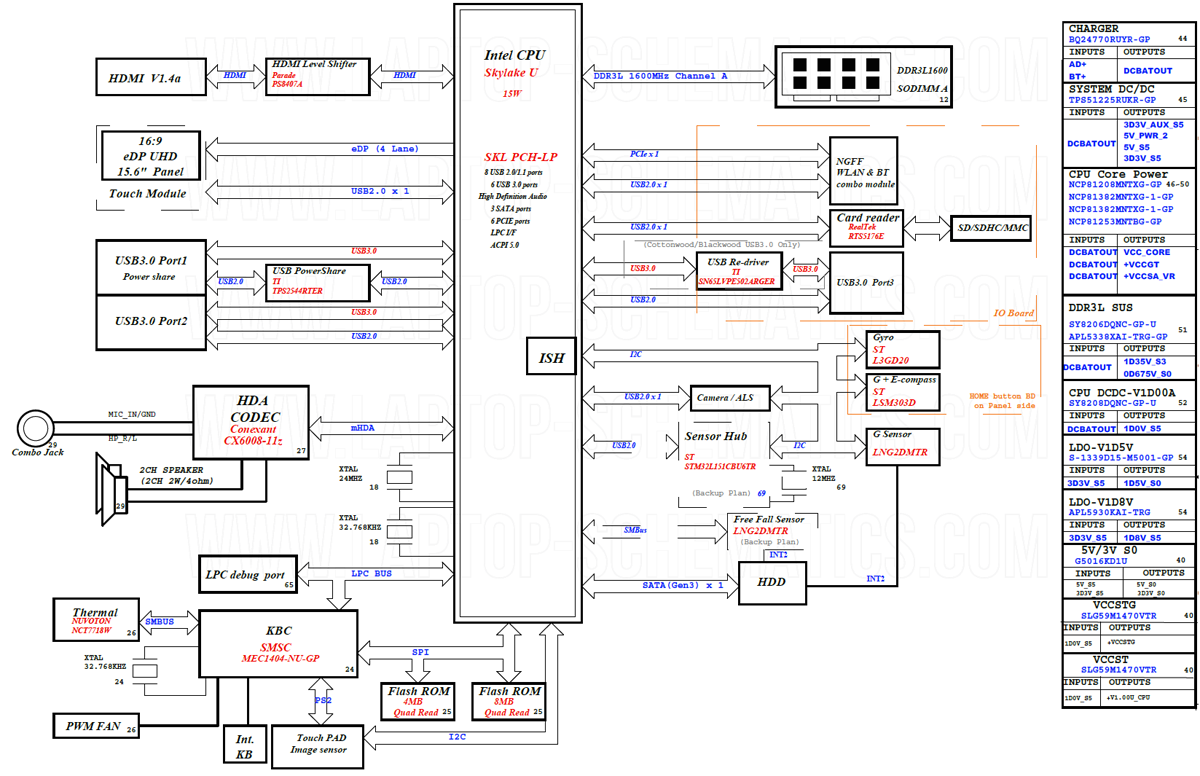Viewport: 1200px width, 776px height.
Task: Click the HOME button BD on Panel side note
Action: pos(1003,400)
